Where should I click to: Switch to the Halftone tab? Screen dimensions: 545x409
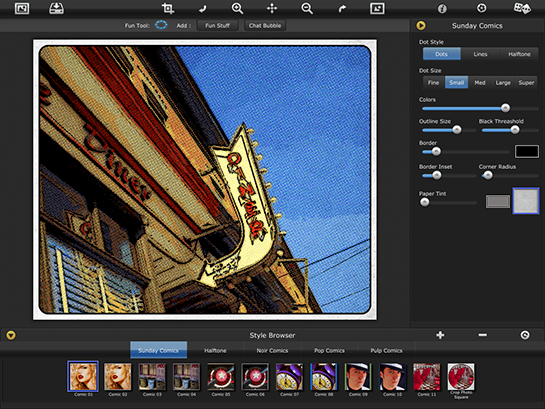point(215,350)
